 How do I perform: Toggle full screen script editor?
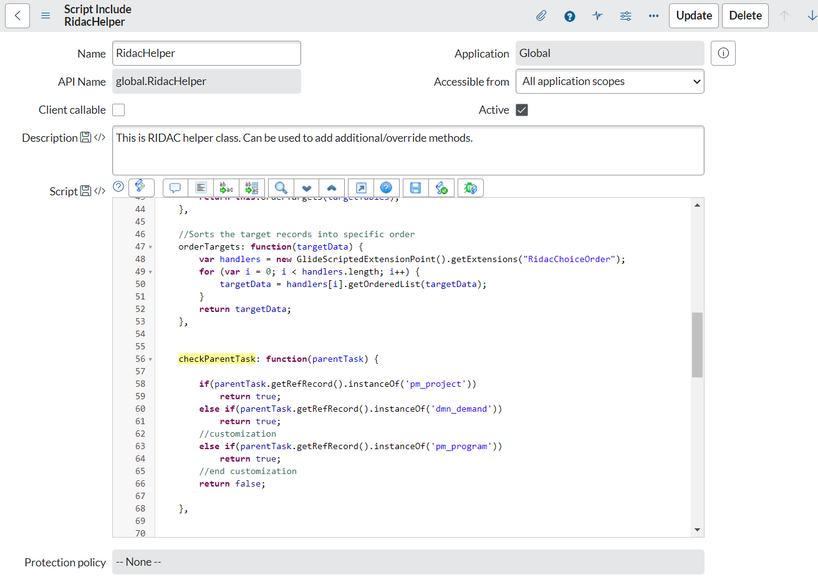click(x=361, y=188)
